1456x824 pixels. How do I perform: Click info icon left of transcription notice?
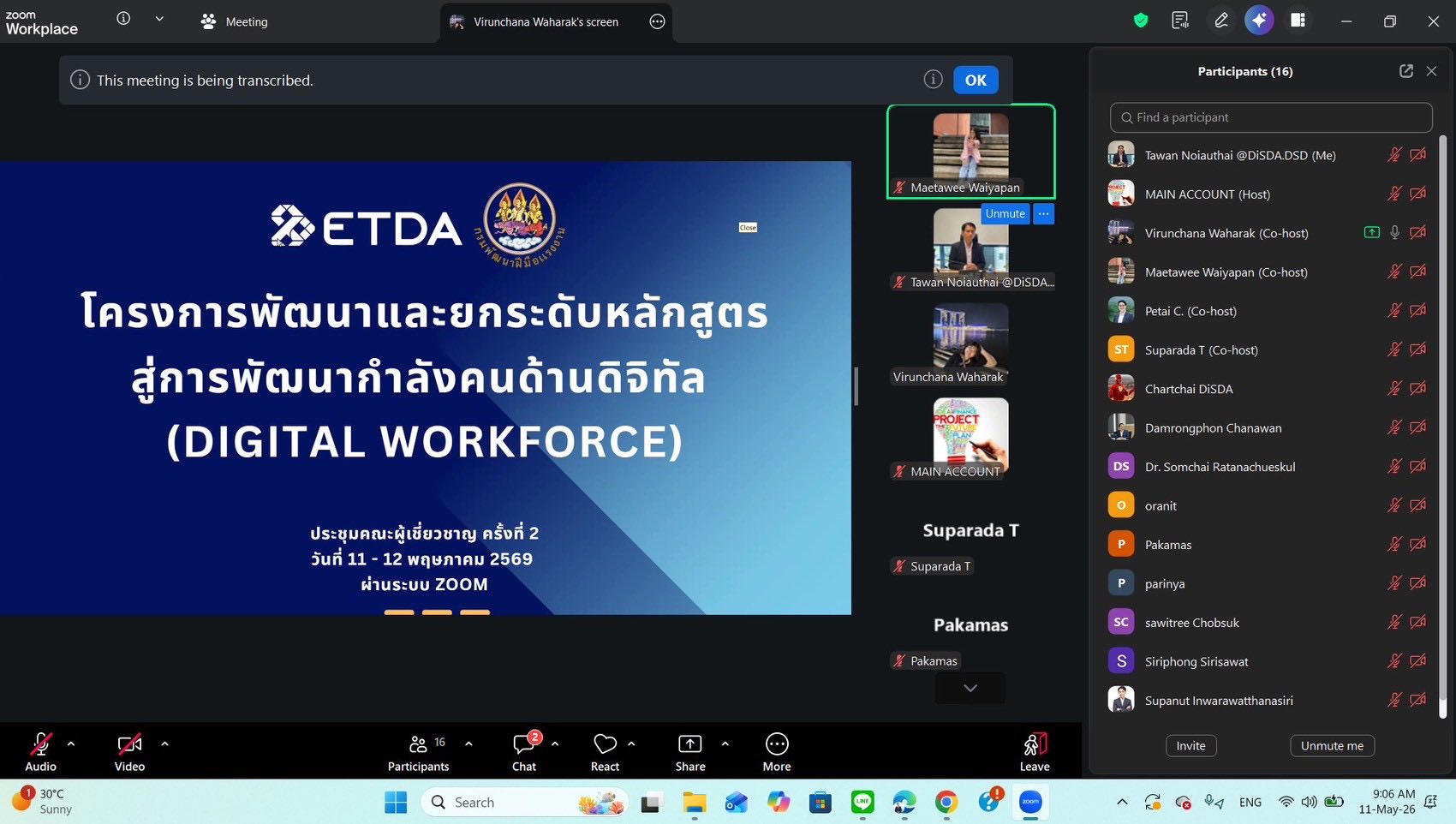[80, 80]
